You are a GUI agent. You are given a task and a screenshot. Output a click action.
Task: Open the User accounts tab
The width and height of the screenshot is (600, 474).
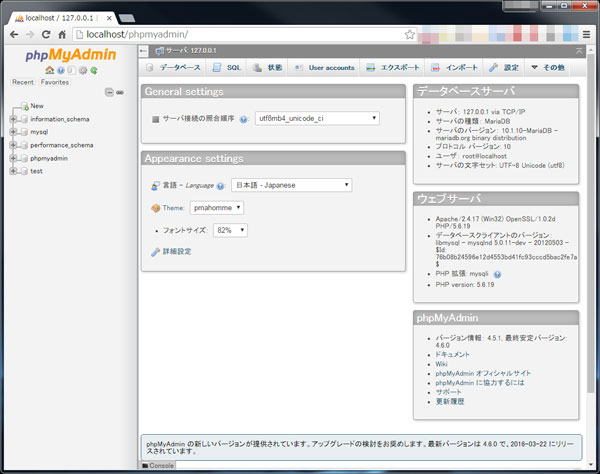(324, 68)
